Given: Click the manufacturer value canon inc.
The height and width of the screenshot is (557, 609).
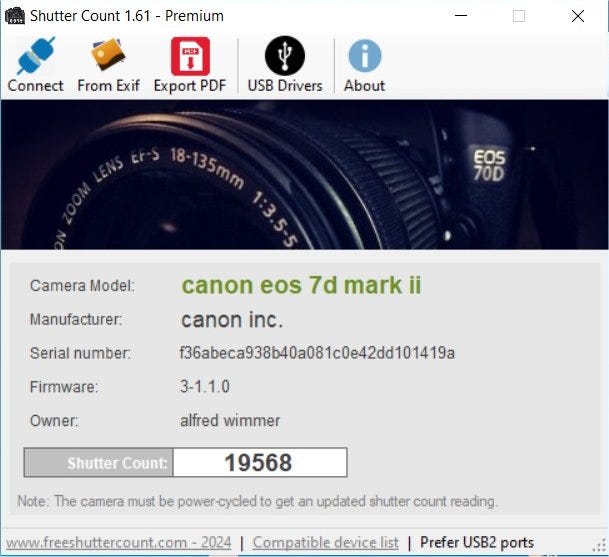Looking at the screenshot, I should [x=232, y=320].
